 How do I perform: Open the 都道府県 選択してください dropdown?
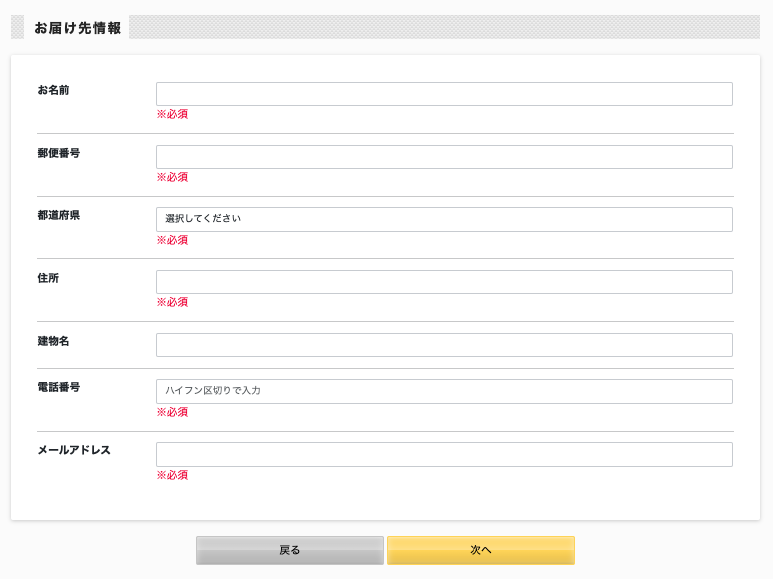[x=444, y=219]
